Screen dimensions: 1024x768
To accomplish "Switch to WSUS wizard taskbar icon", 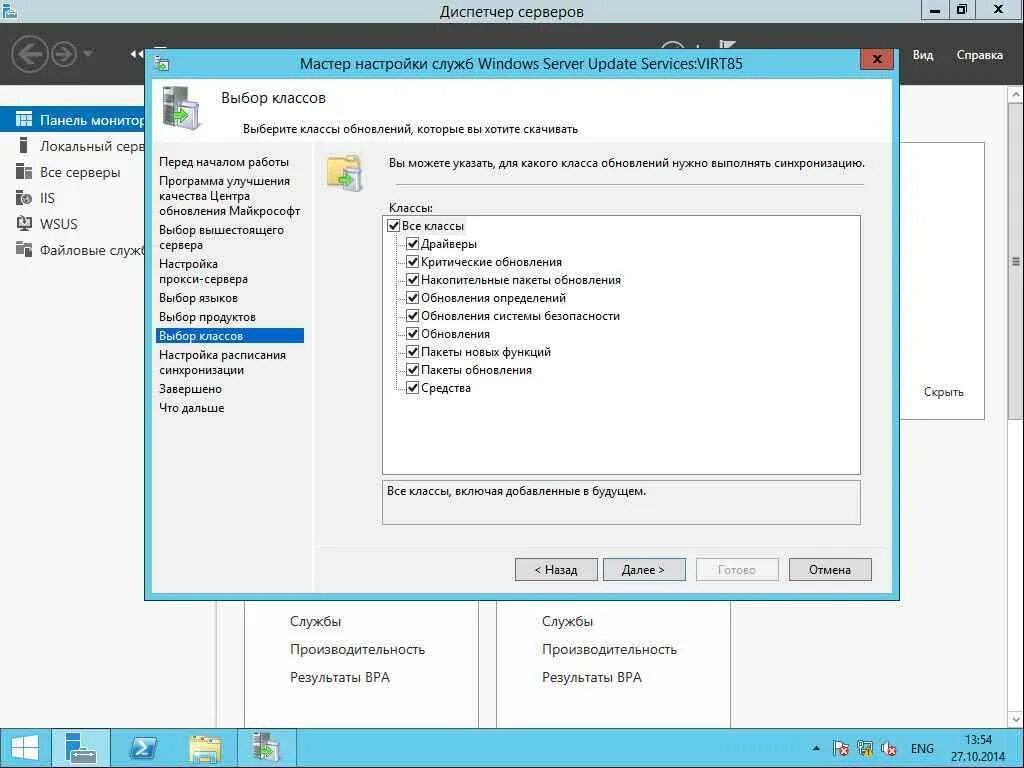I will pyautogui.click(x=266, y=748).
